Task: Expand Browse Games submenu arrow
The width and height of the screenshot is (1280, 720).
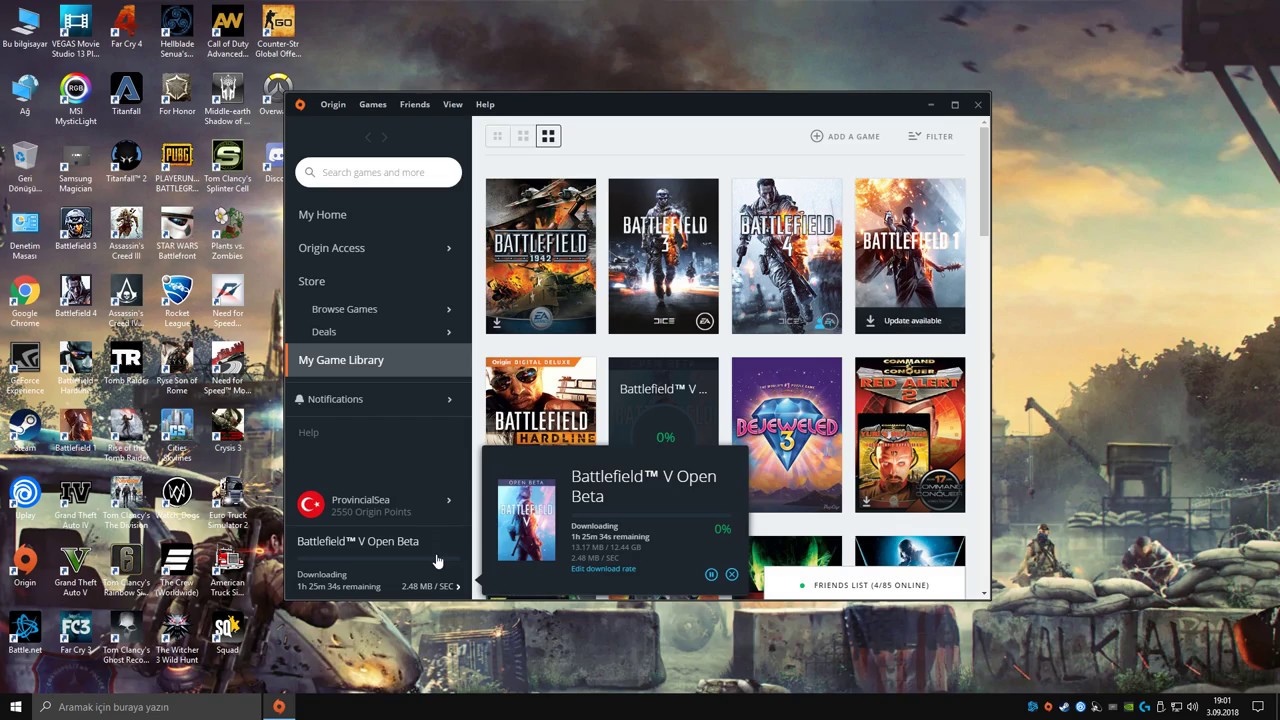Action: [x=448, y=309]
